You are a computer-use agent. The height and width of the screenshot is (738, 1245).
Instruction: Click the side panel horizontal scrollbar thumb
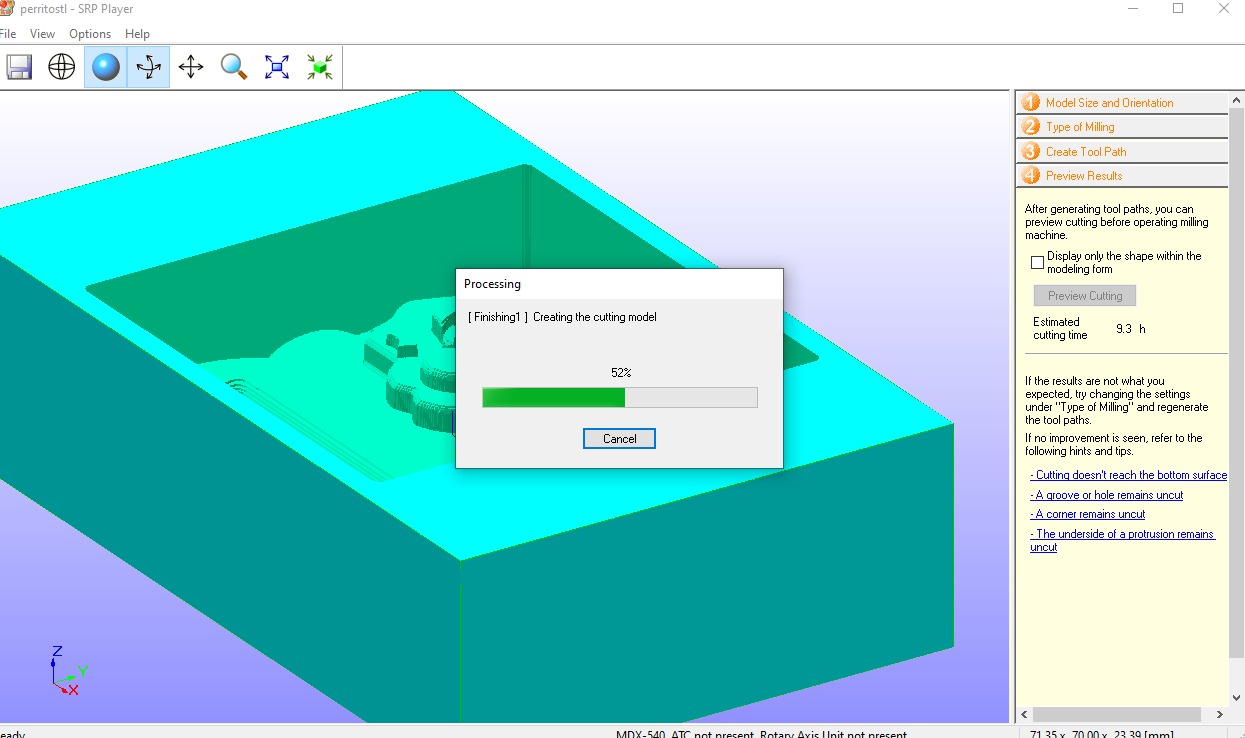pyautogui.click(x=1116, y=715)
